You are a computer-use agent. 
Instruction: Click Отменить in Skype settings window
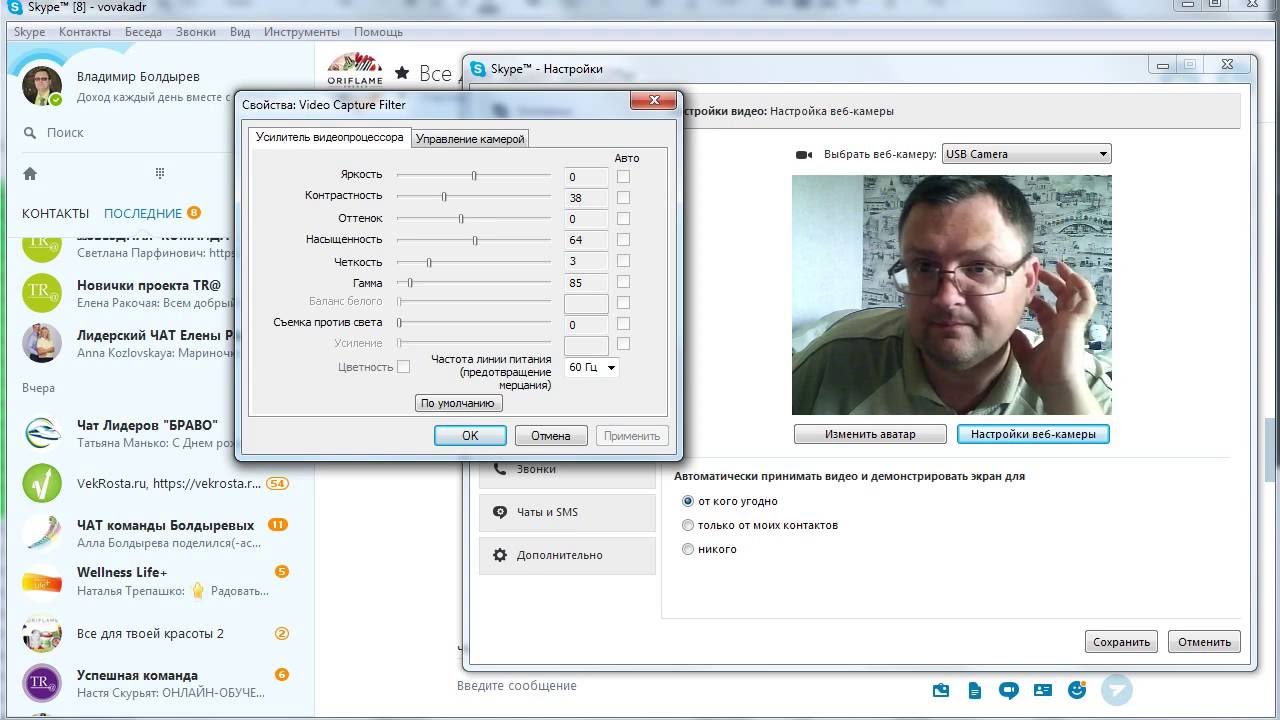coord(1204,642)
